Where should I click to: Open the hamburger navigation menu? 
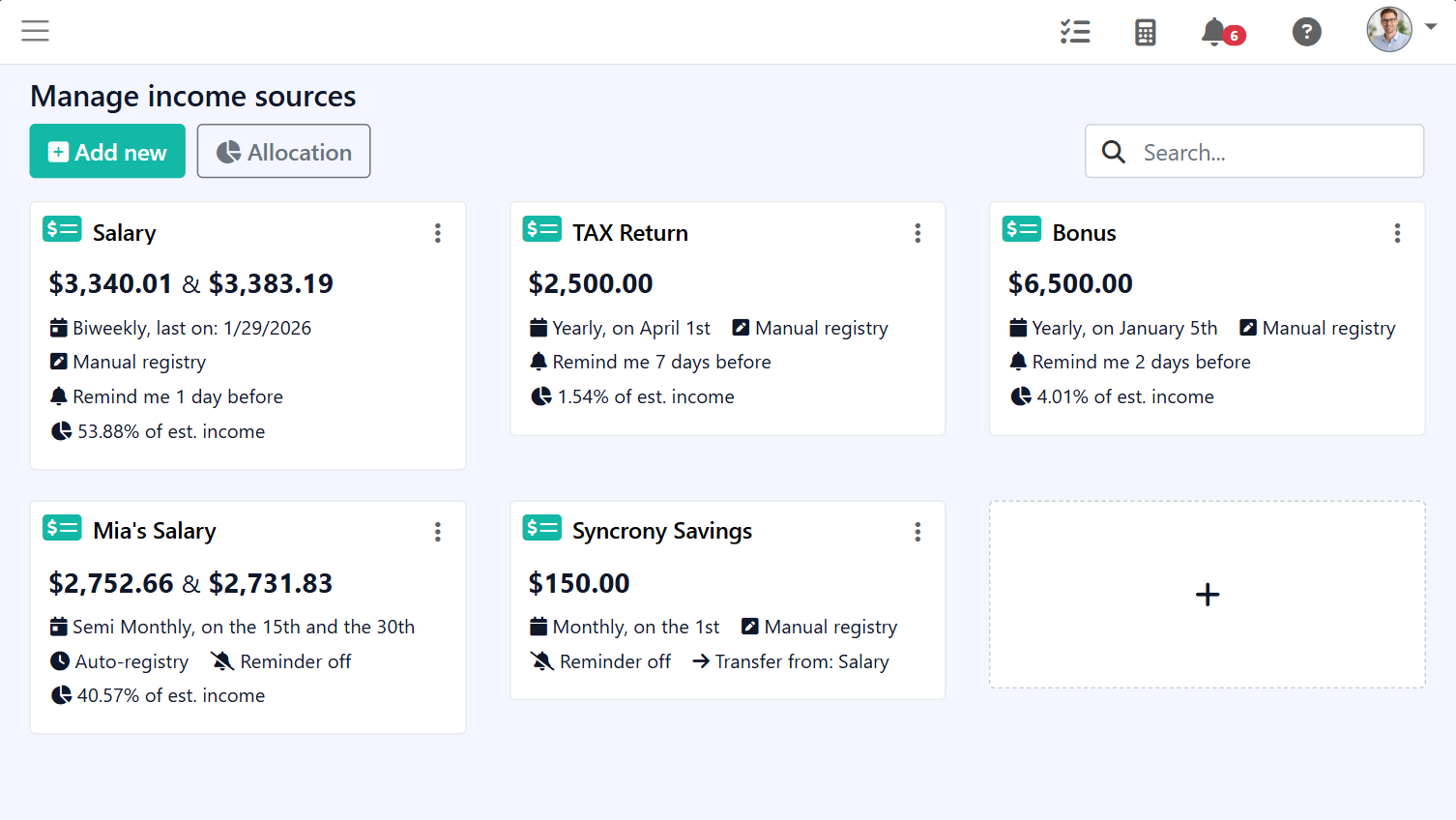(x=35, y=30)
